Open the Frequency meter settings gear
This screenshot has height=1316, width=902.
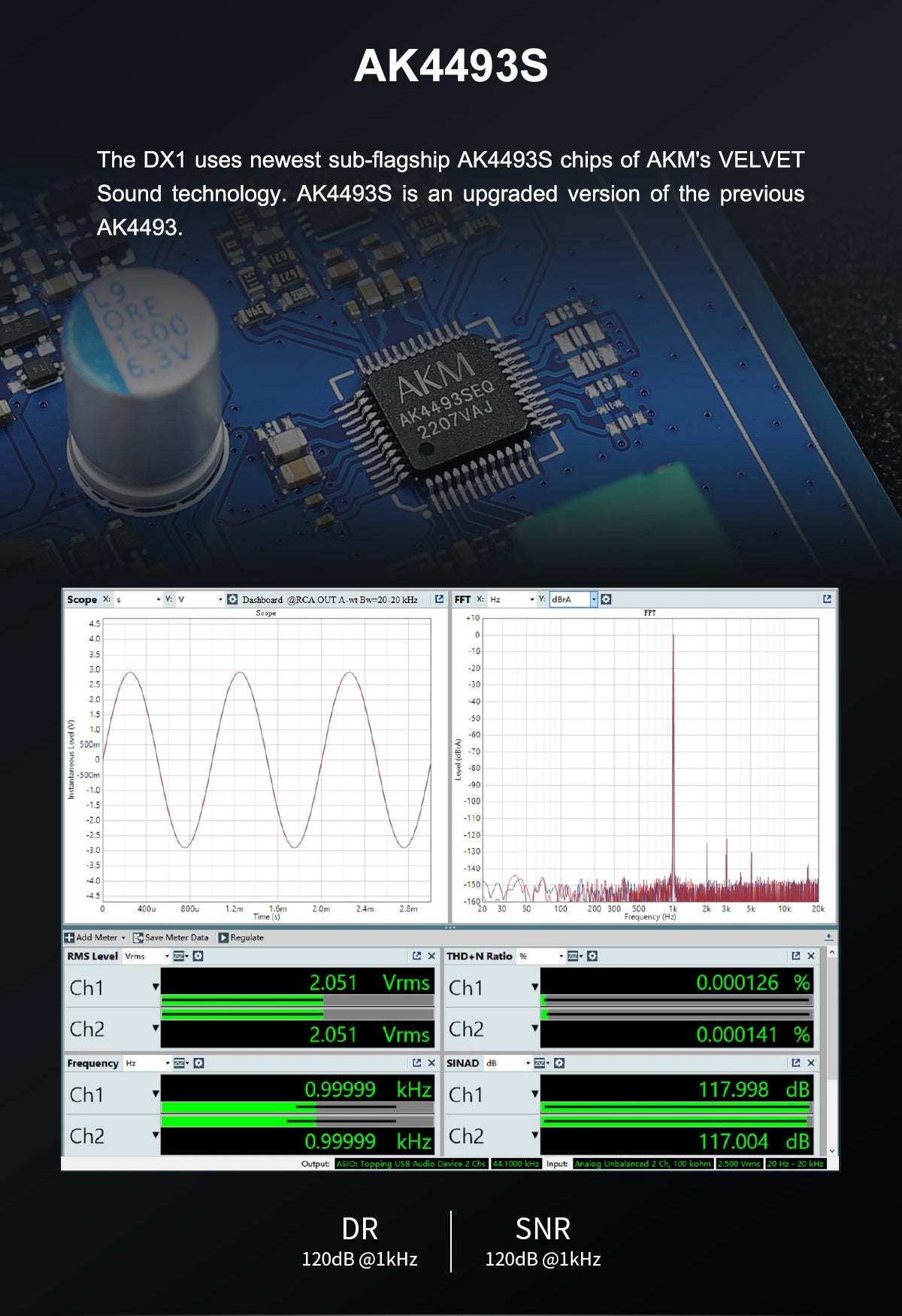pyautogui.click(x=198, y=1063)
